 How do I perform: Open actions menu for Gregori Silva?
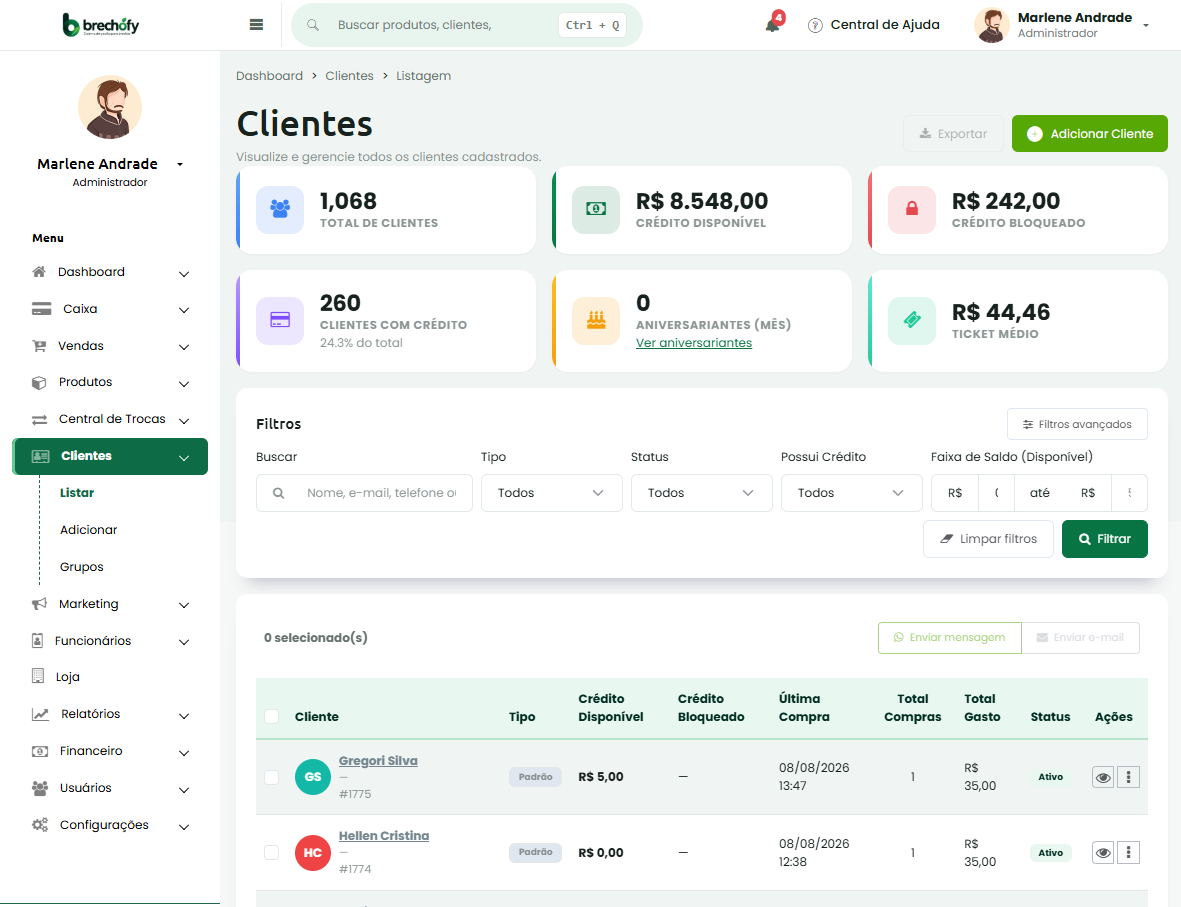coord(1128,777)
